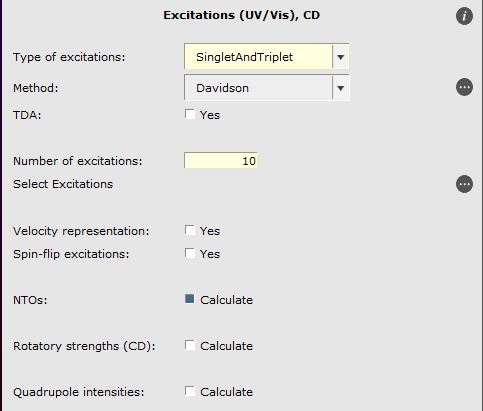The image size is (483, 411).
Task: Open details icon for Select Excitations
Action: (x=464, y=184)
